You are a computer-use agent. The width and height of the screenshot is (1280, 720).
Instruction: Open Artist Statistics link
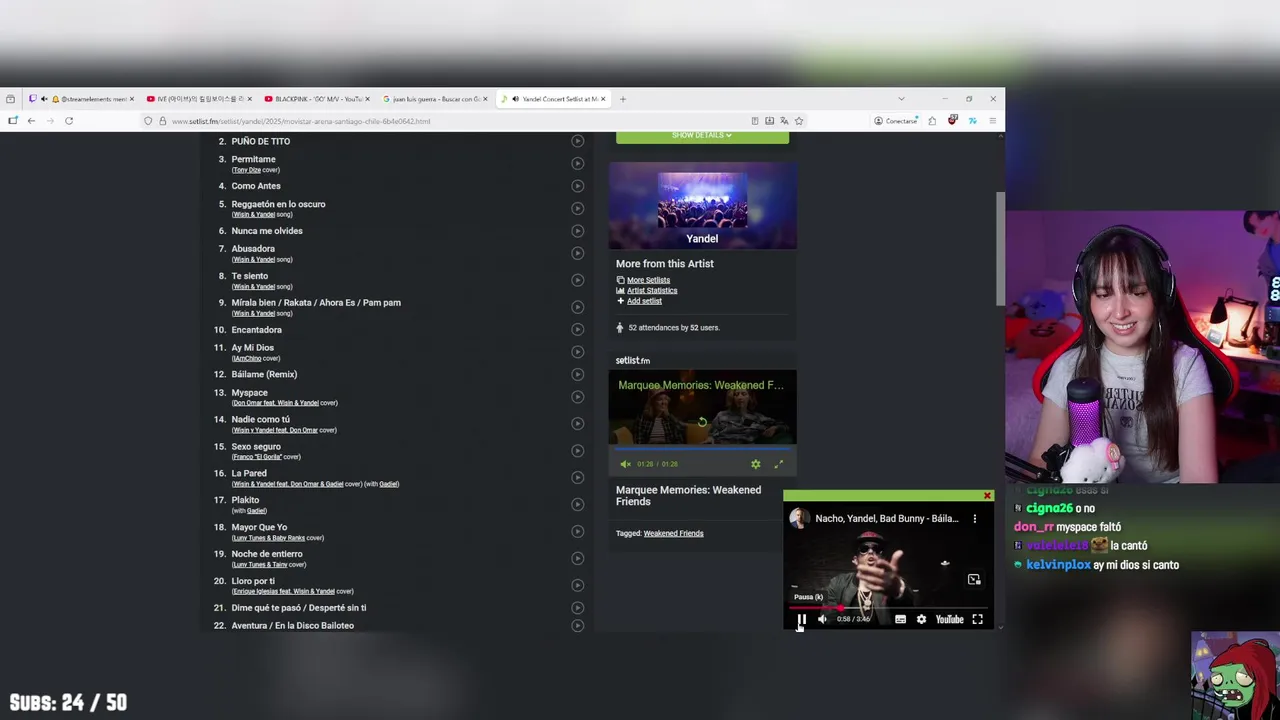point(652,290)
